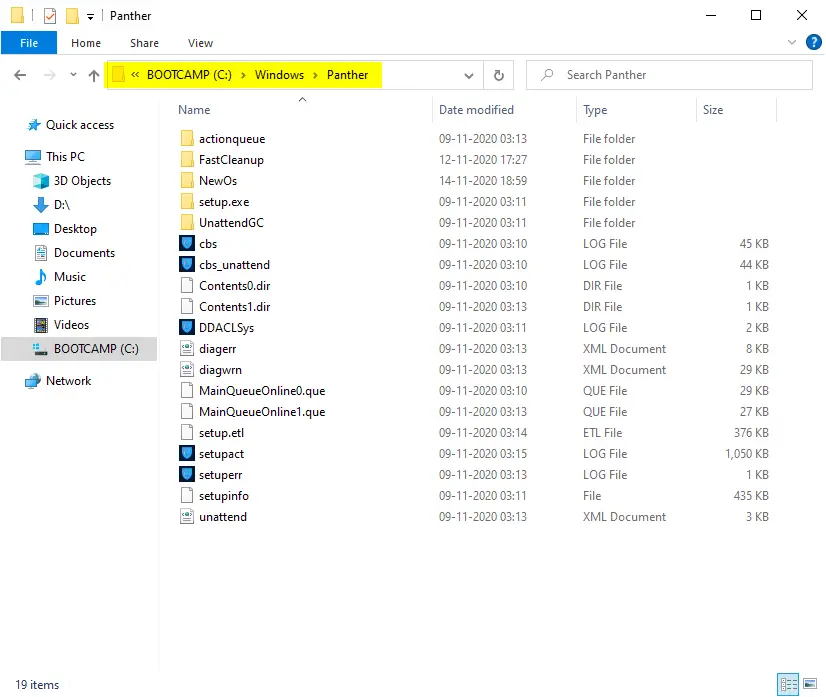Select the MainQueueOnline0.que file name
The height and width of the screenshot is (697, 826).
262,391
